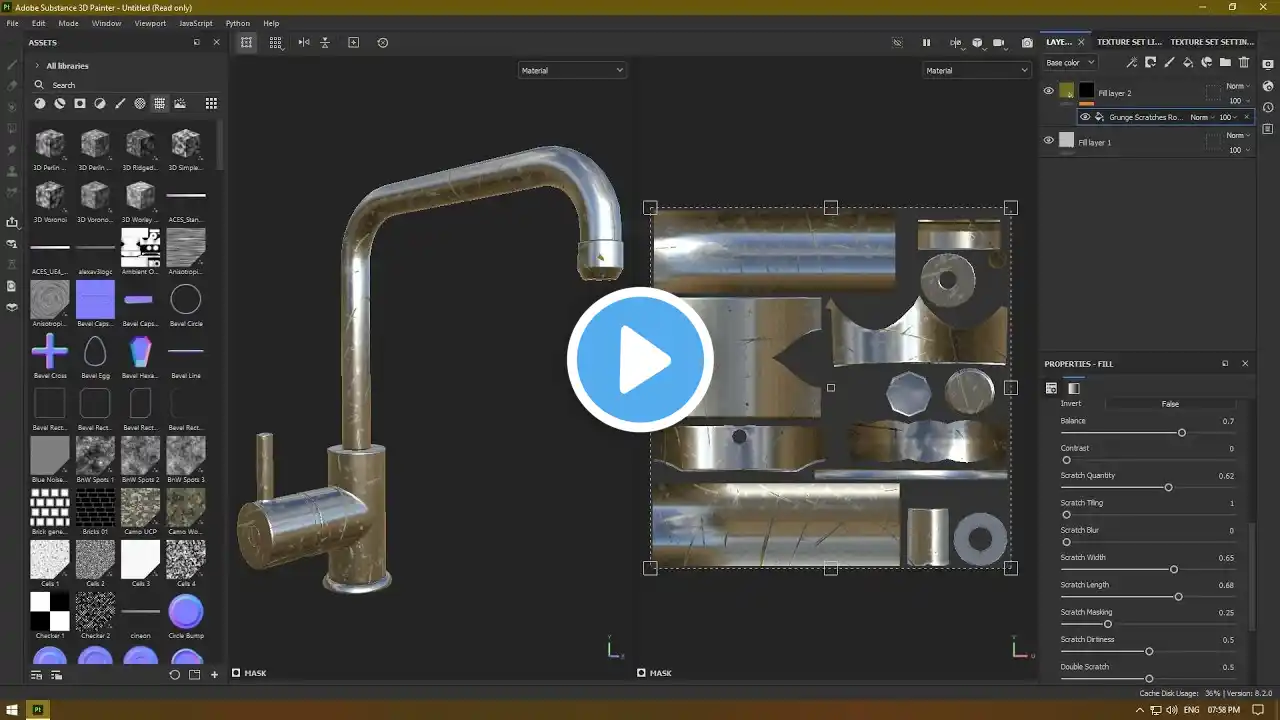1280x720 pixels.
Task: Filter assets by Filters icon
Action: [100, 103]
